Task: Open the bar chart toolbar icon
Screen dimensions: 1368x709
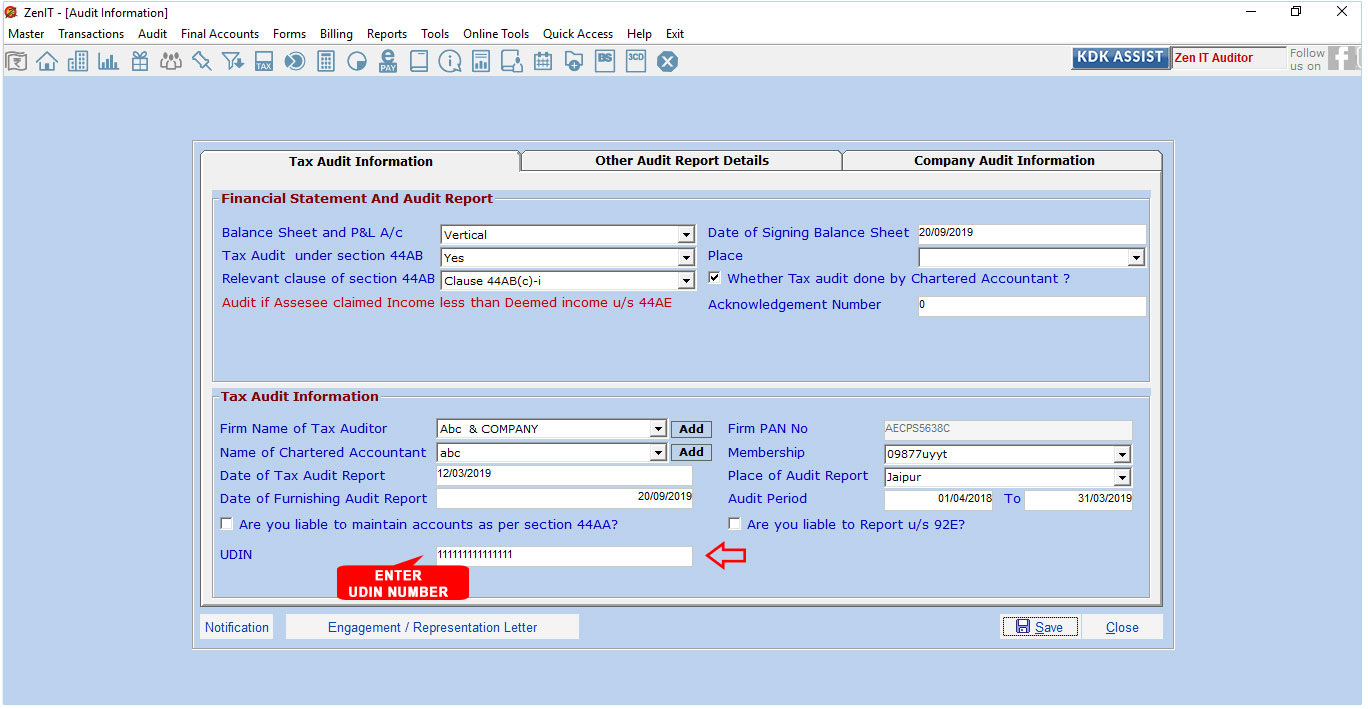Action: pos(108,62)
